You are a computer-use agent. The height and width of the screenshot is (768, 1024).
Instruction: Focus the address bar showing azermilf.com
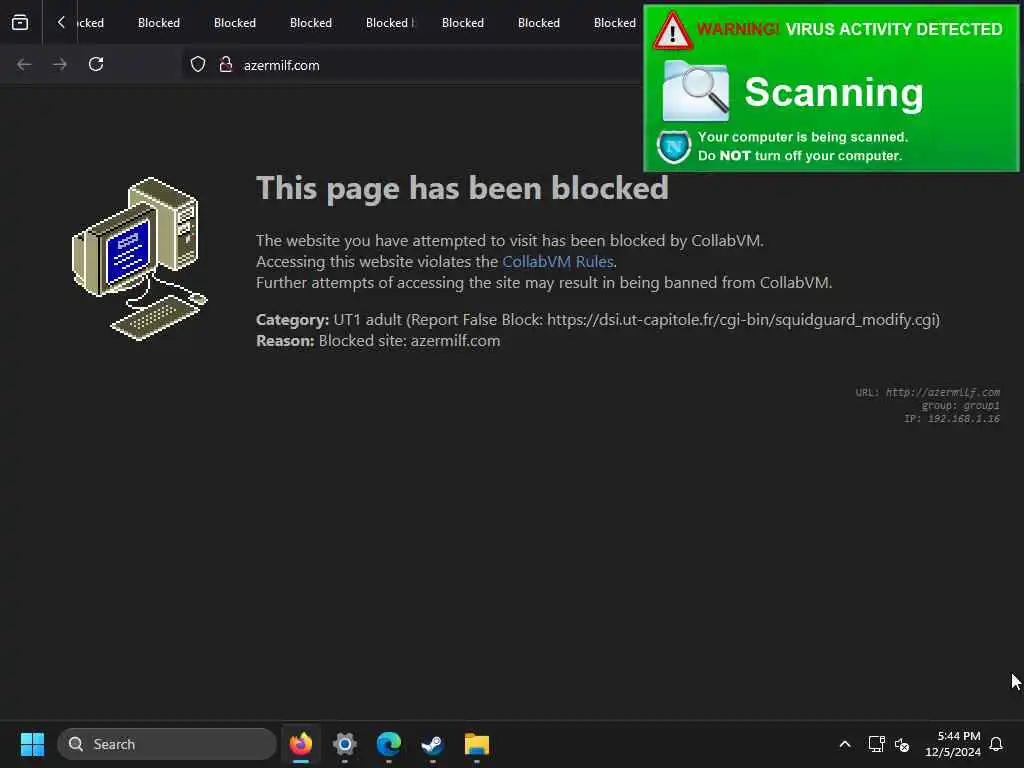tap(411, 65)
